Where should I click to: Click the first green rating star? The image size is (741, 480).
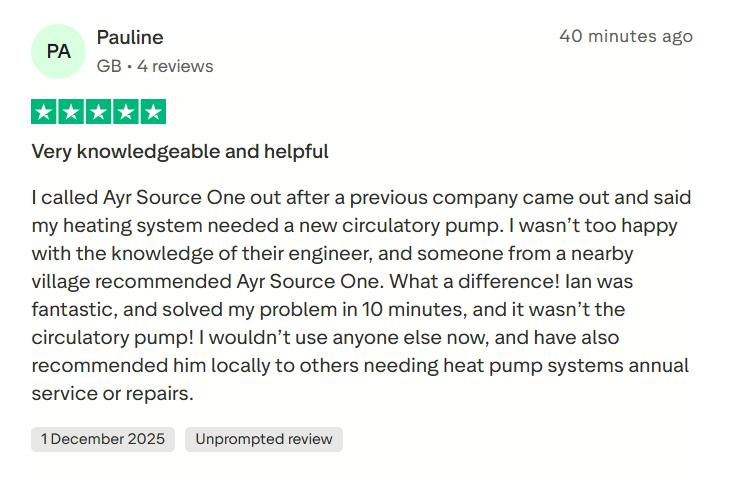[44, 112]
